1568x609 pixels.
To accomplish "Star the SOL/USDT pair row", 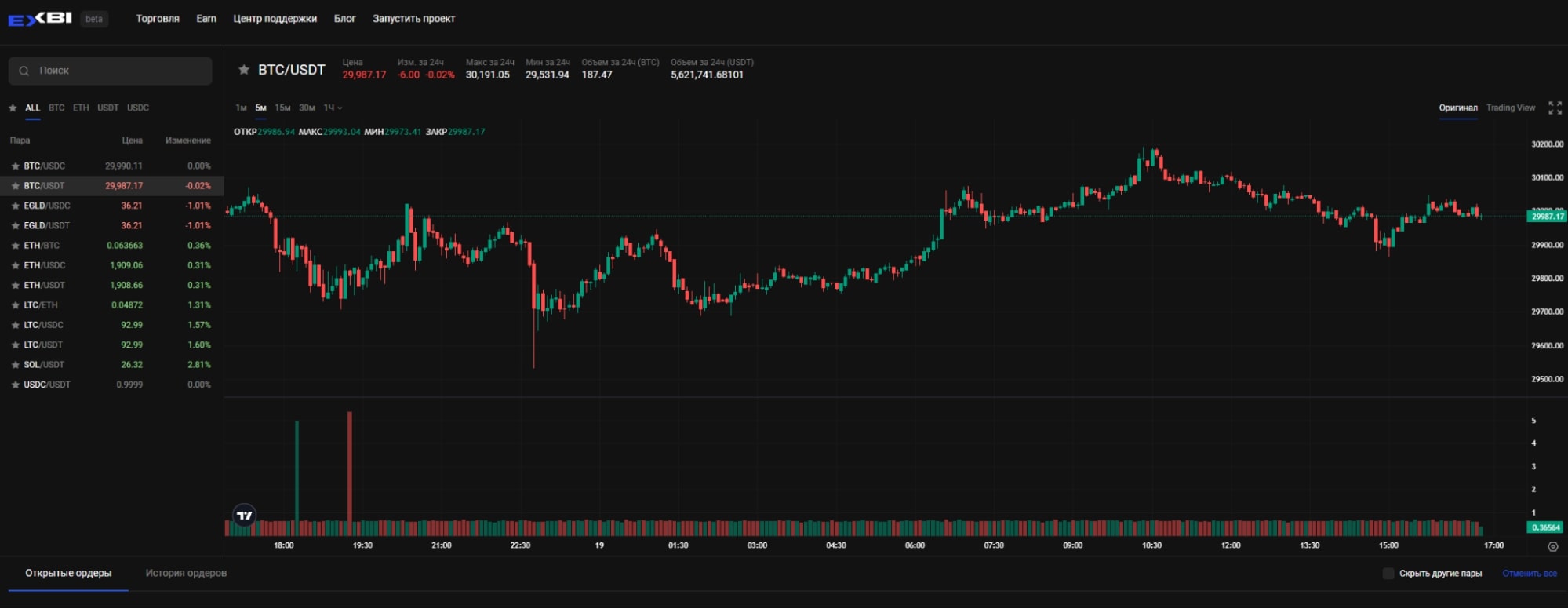I will (15, 365).
